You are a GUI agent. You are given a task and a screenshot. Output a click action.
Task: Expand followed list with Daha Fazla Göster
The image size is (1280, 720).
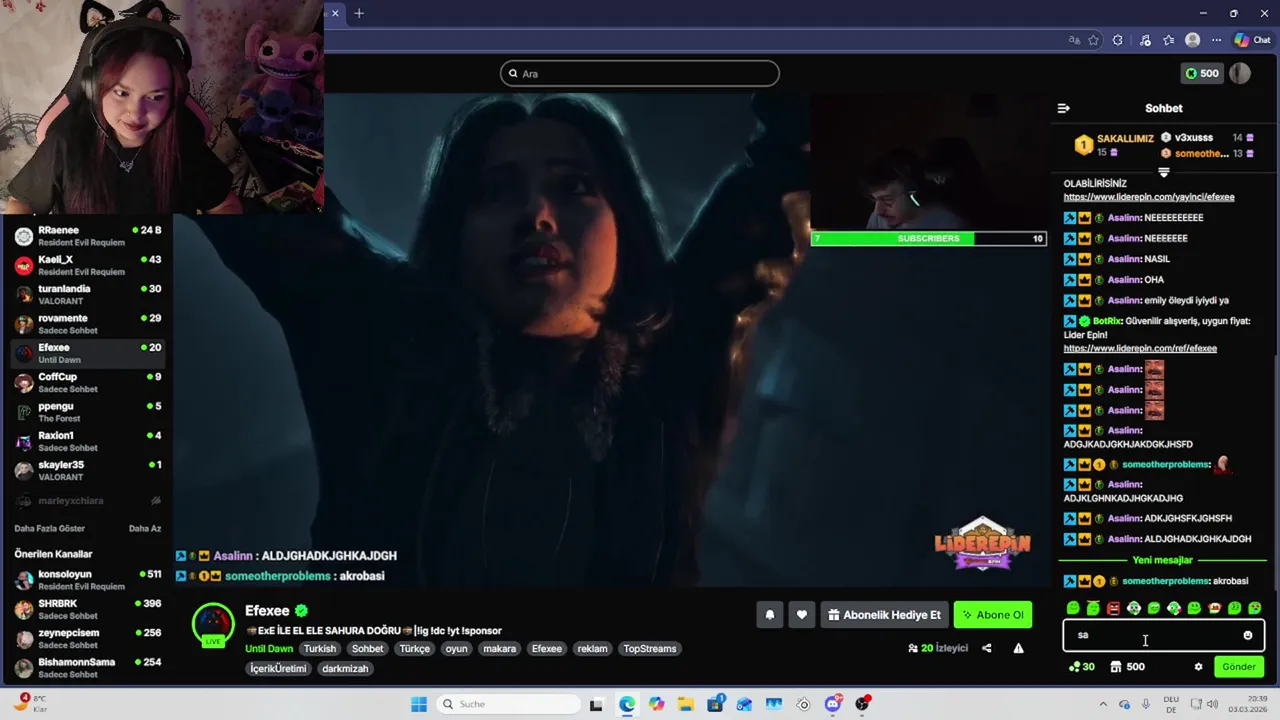coord(49,528)
